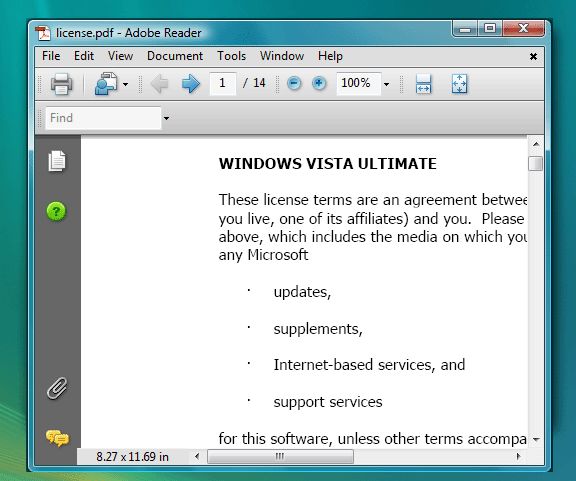
Task: Click the 'support services' bullet text
Action: (x=328, y=402)
